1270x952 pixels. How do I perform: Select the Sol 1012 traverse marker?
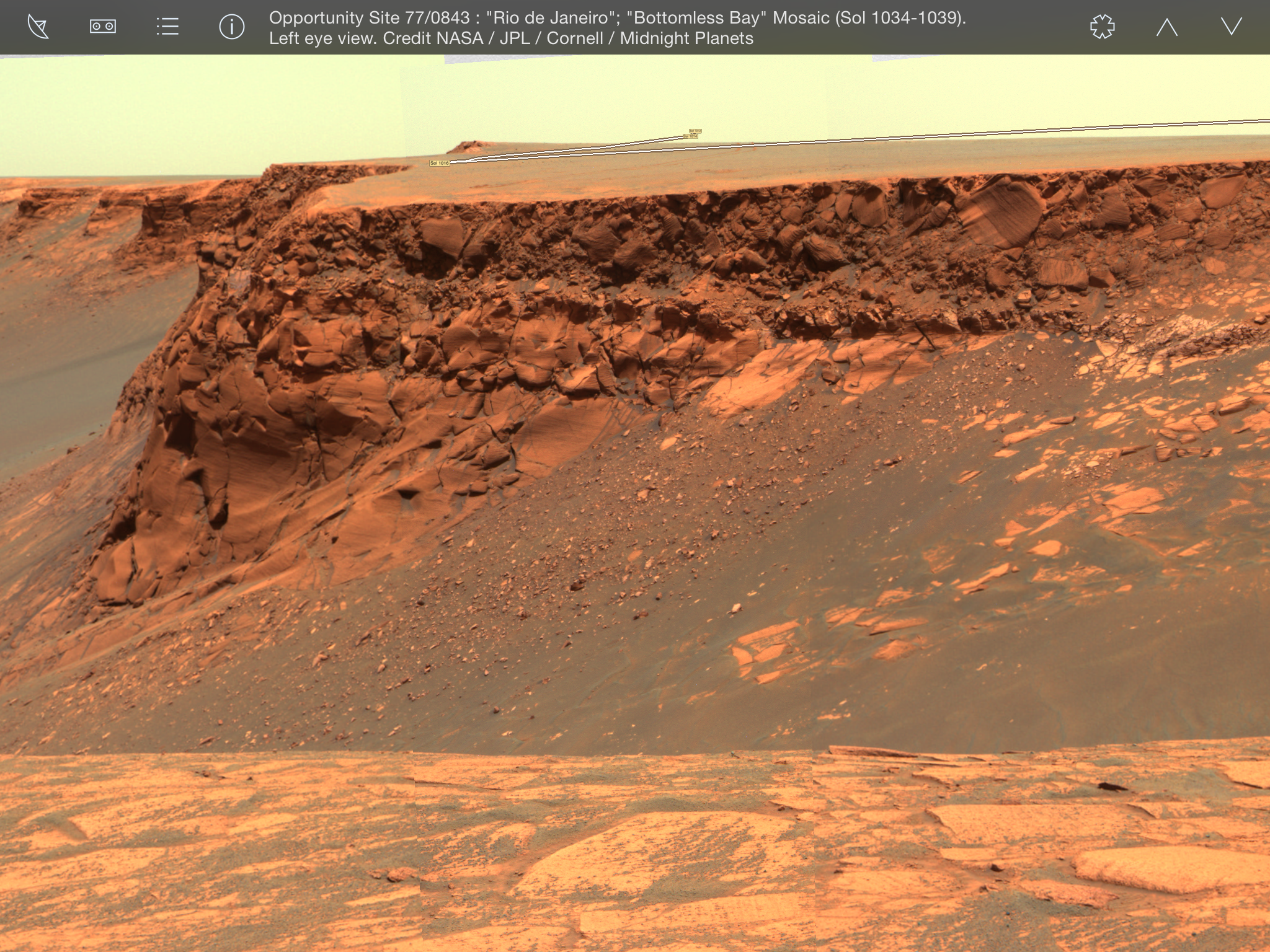coord(695,131)
